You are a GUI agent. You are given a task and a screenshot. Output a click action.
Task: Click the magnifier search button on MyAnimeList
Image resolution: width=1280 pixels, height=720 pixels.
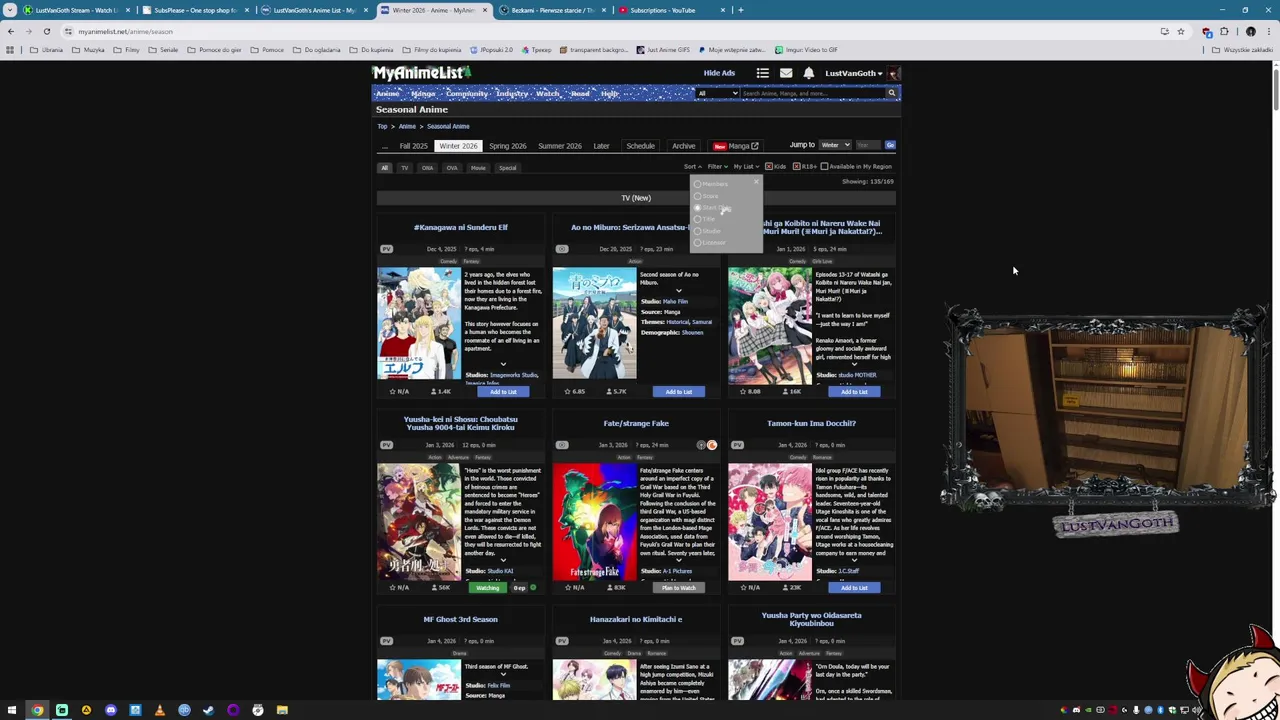point(891,93)
